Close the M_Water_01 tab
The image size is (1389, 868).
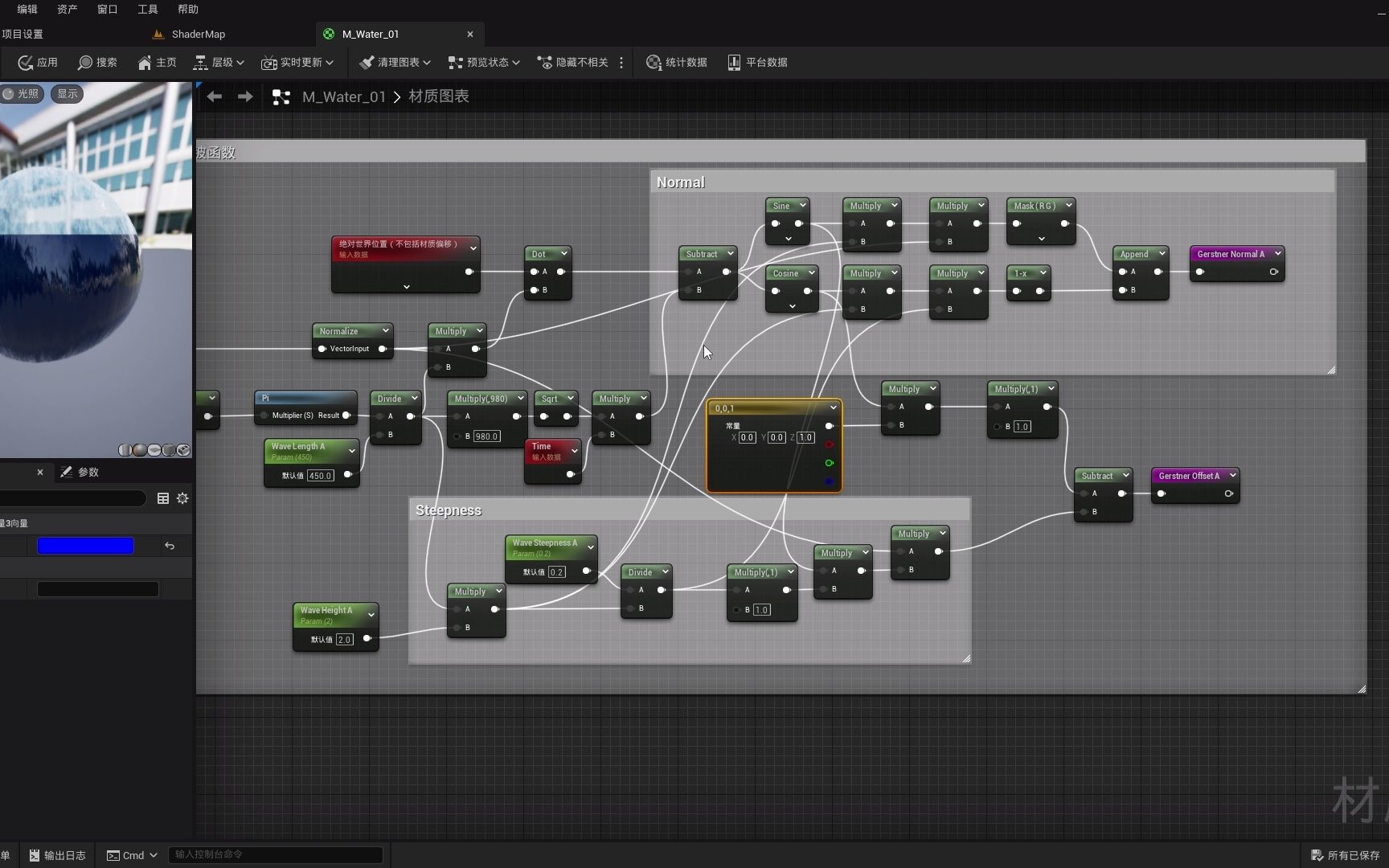[470, 34]
